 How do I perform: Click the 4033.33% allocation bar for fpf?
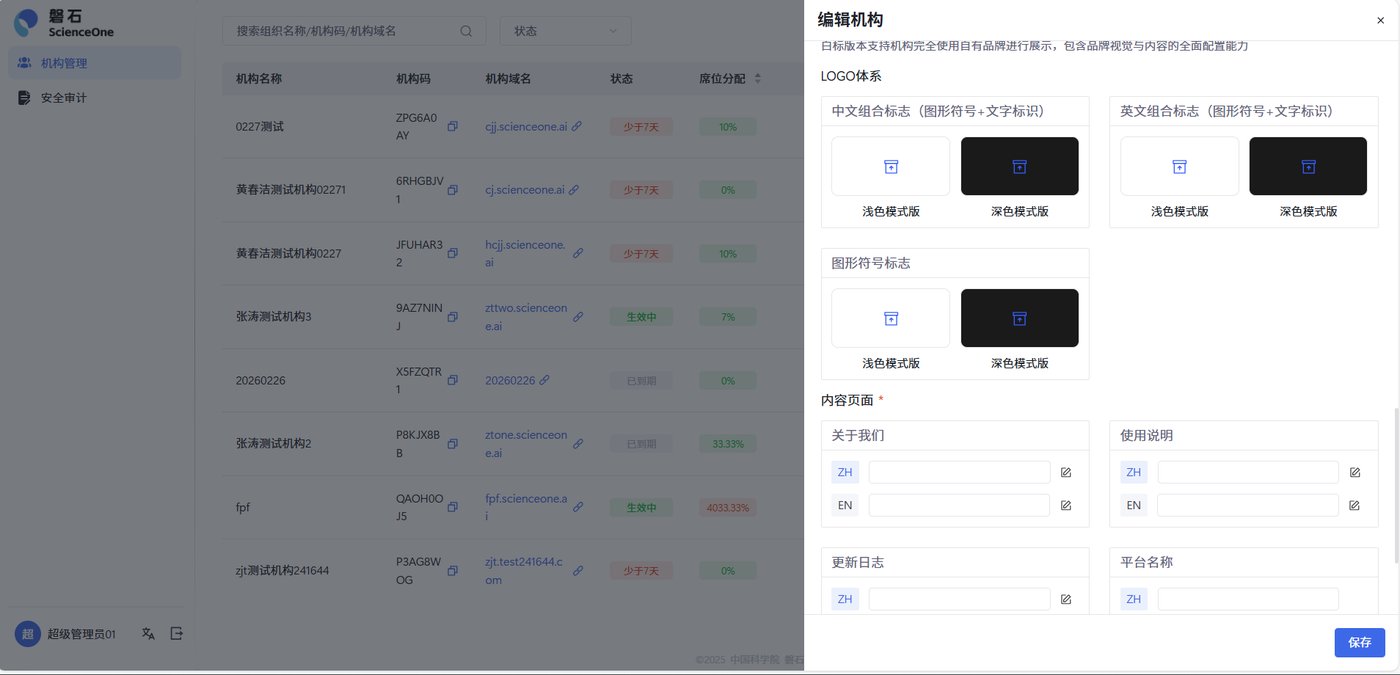(727, 507)
